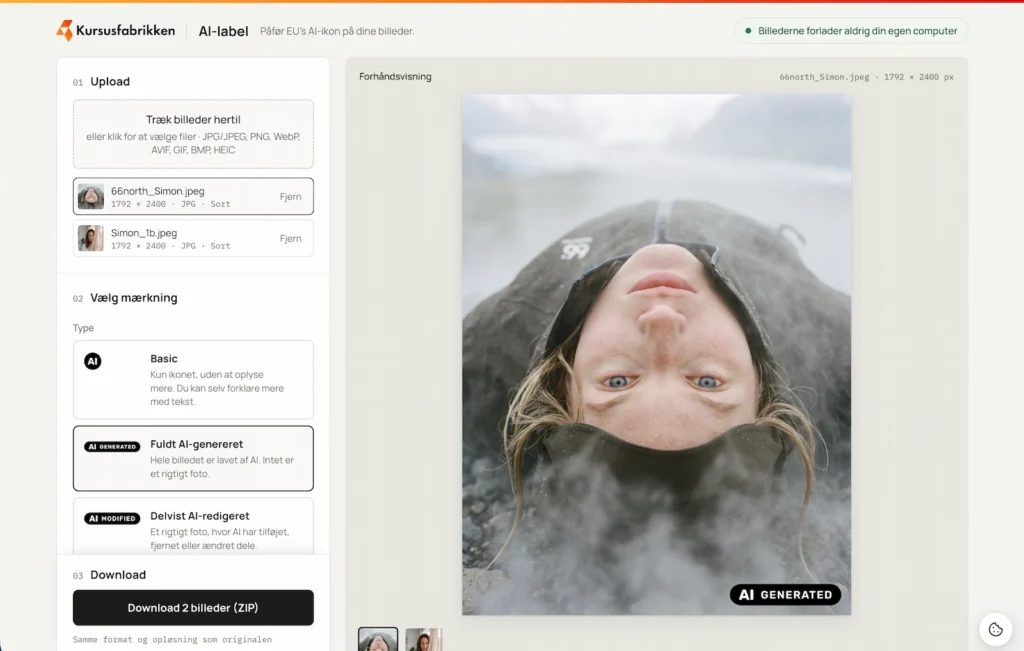Open the cookie settings icon

(995, 629)
